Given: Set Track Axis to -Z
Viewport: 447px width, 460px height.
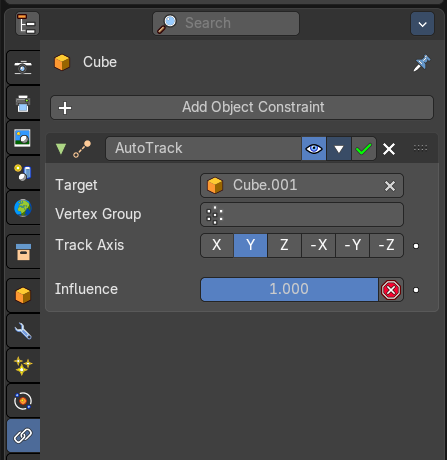Looking at the screenshot, I should pos(387,245).
